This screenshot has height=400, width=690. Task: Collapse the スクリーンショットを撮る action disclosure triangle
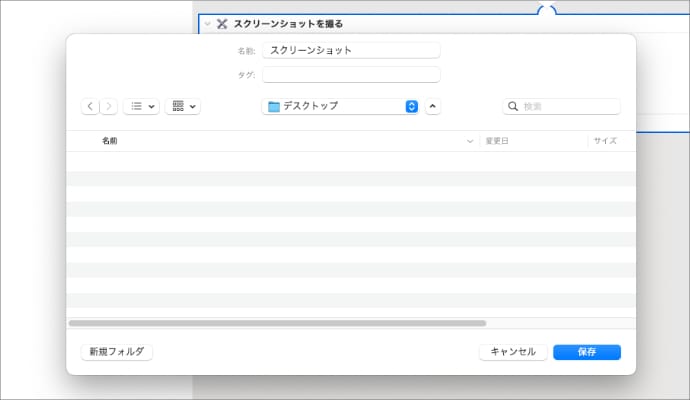207,23
